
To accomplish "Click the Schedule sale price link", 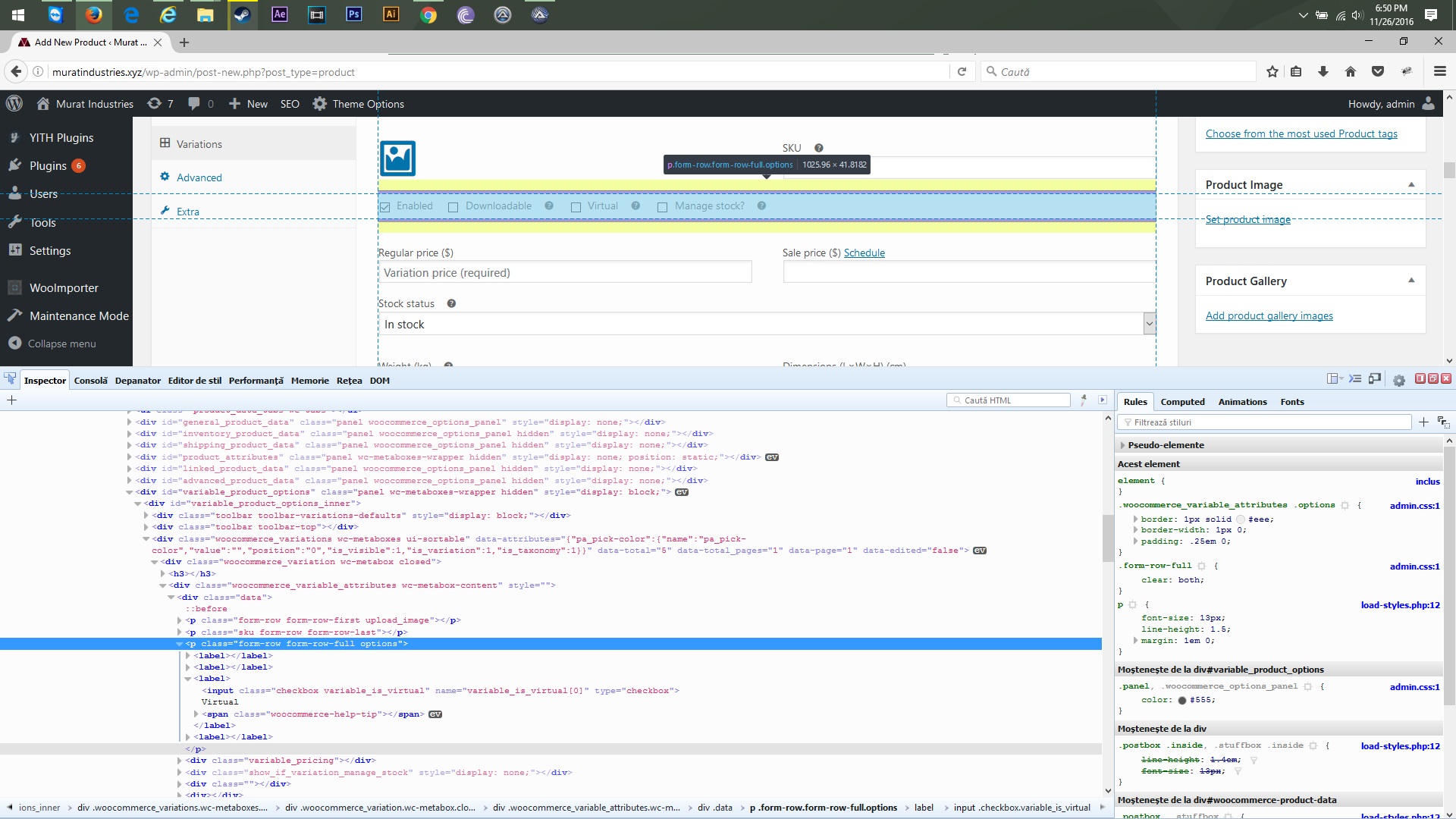I will pos(864,253).
